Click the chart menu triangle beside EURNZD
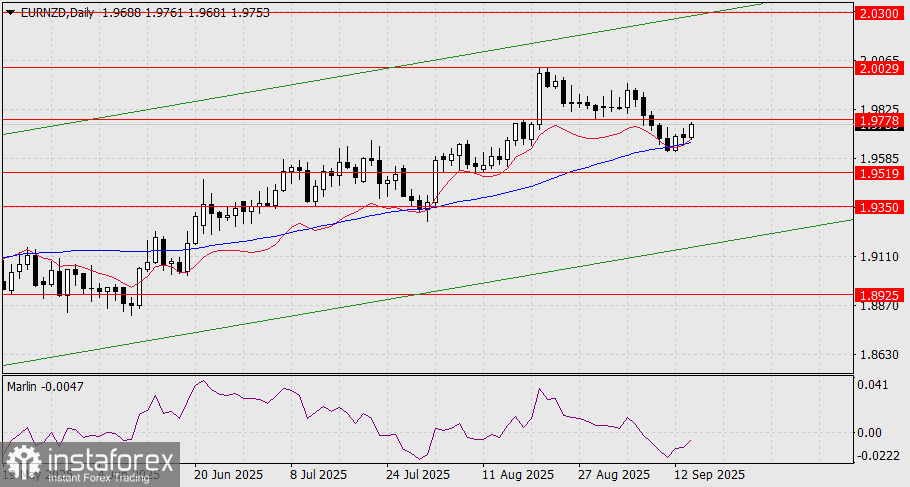This screenshot has height=487, width=910. pyautogui.click(x=12, y=12)
